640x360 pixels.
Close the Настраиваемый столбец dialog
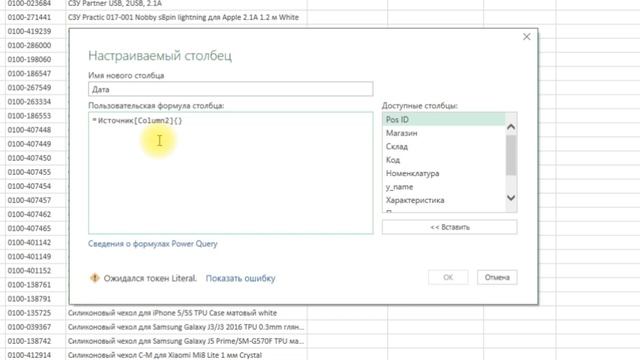pos(527,37)
